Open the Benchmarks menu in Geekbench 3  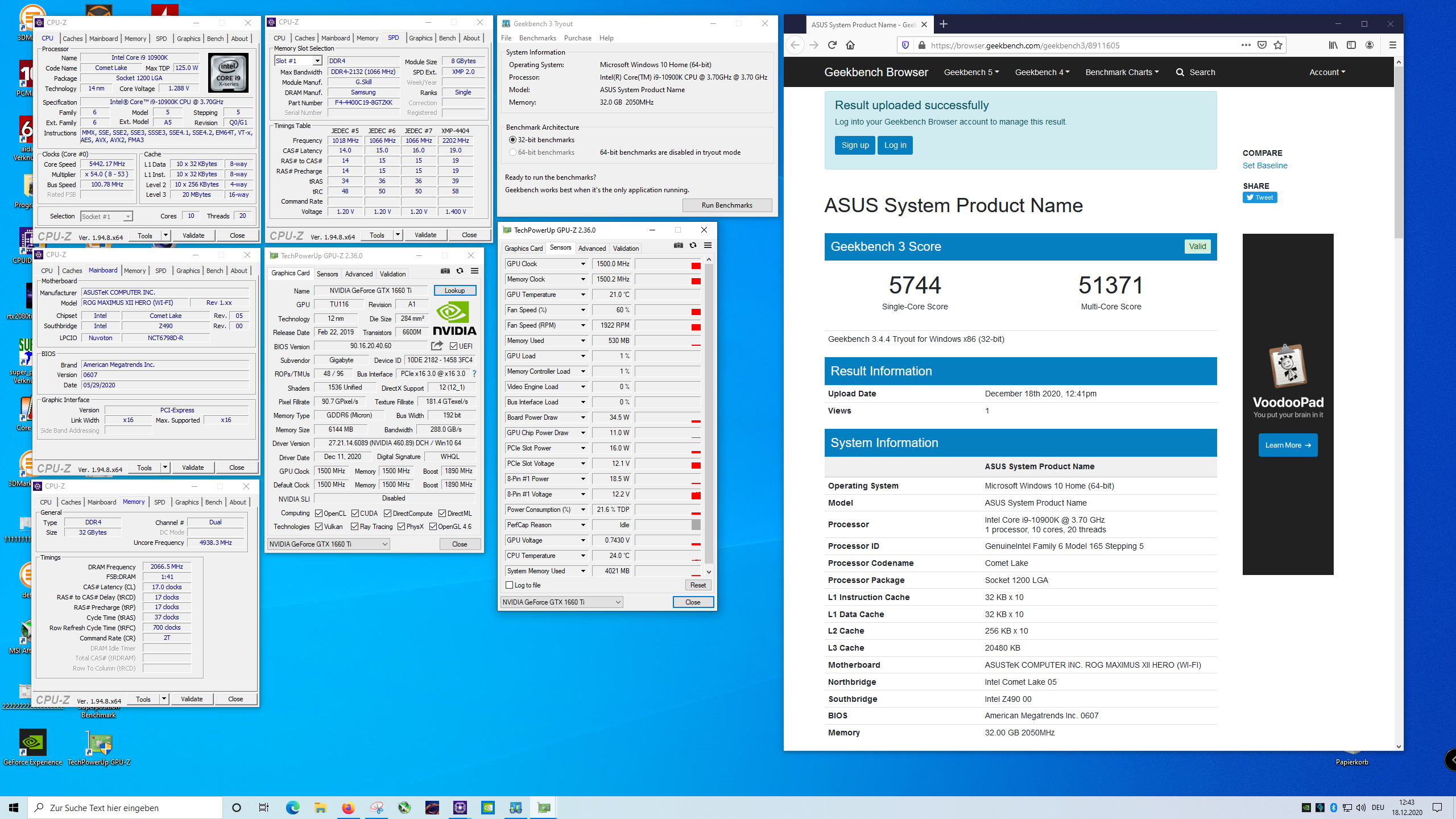tap(537, 38)
